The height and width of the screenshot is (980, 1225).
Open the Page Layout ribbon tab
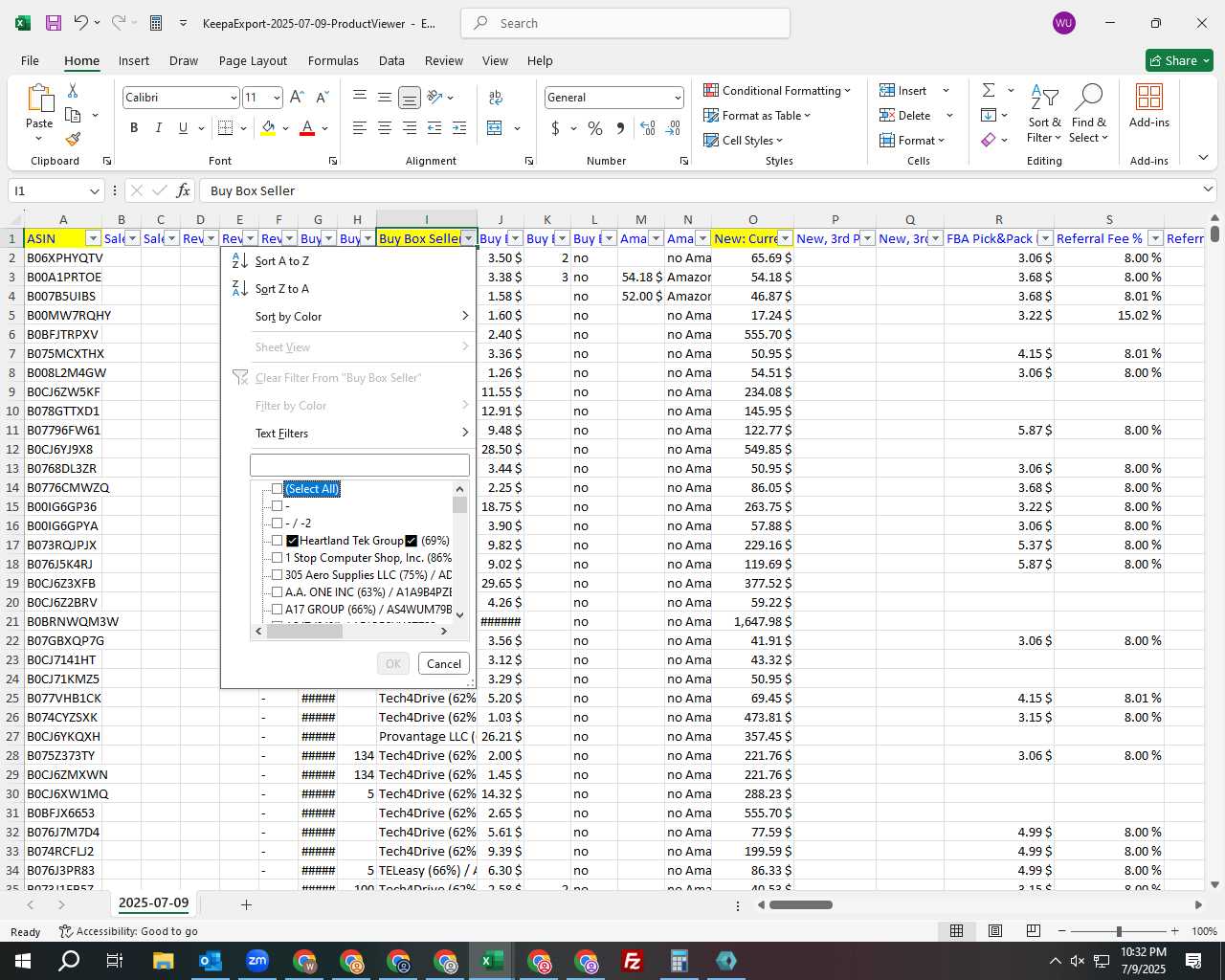(253, 60)
